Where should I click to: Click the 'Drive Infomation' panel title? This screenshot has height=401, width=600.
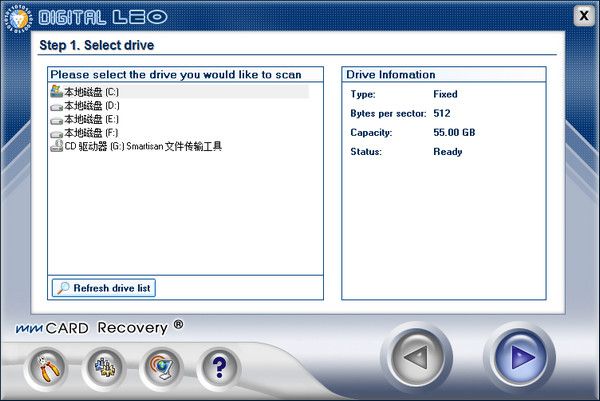click(391, 75)
